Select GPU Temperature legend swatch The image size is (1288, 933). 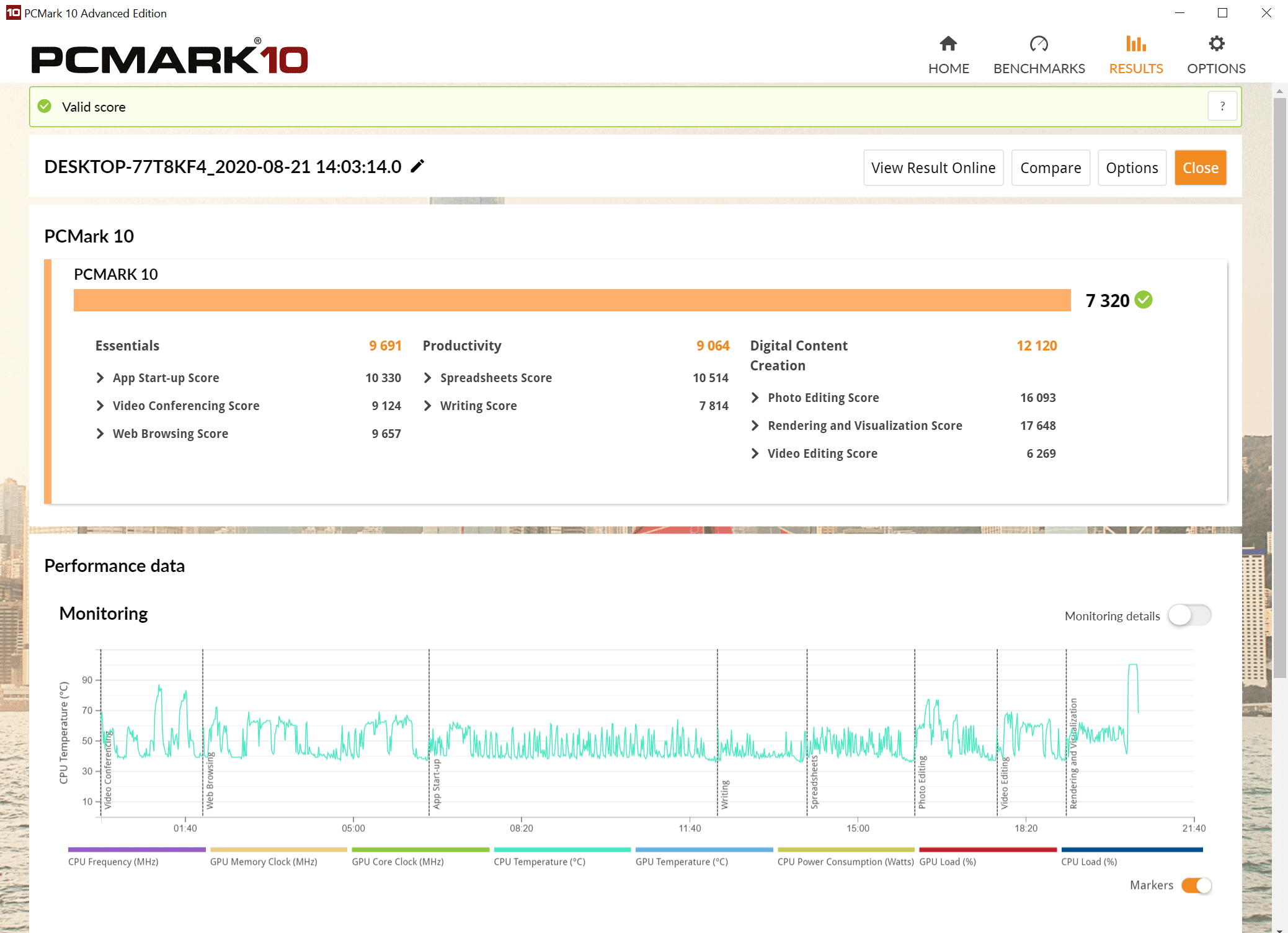pyautogui.click(x=704, y=849)
